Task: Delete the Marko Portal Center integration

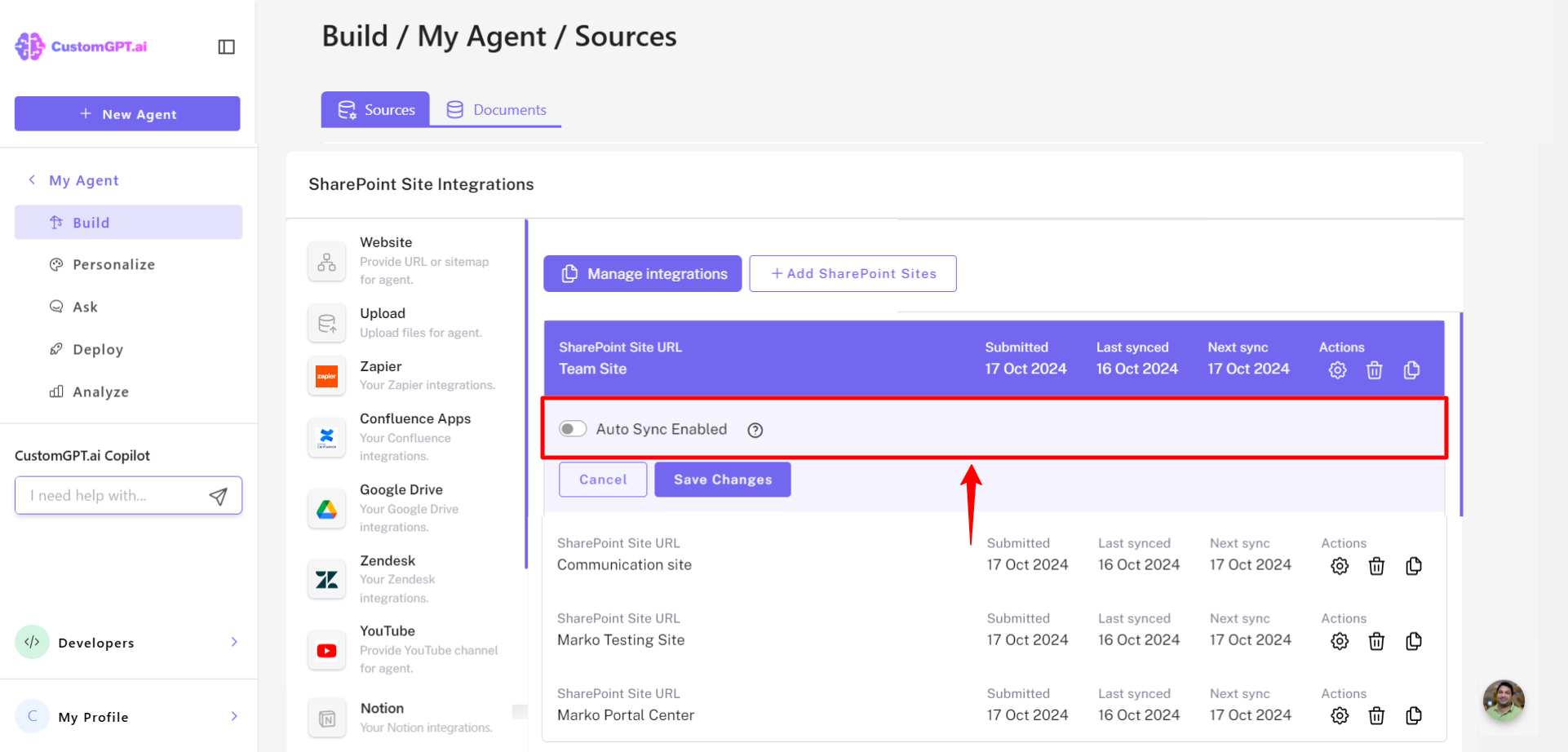Action: [x=1376, y=716]
